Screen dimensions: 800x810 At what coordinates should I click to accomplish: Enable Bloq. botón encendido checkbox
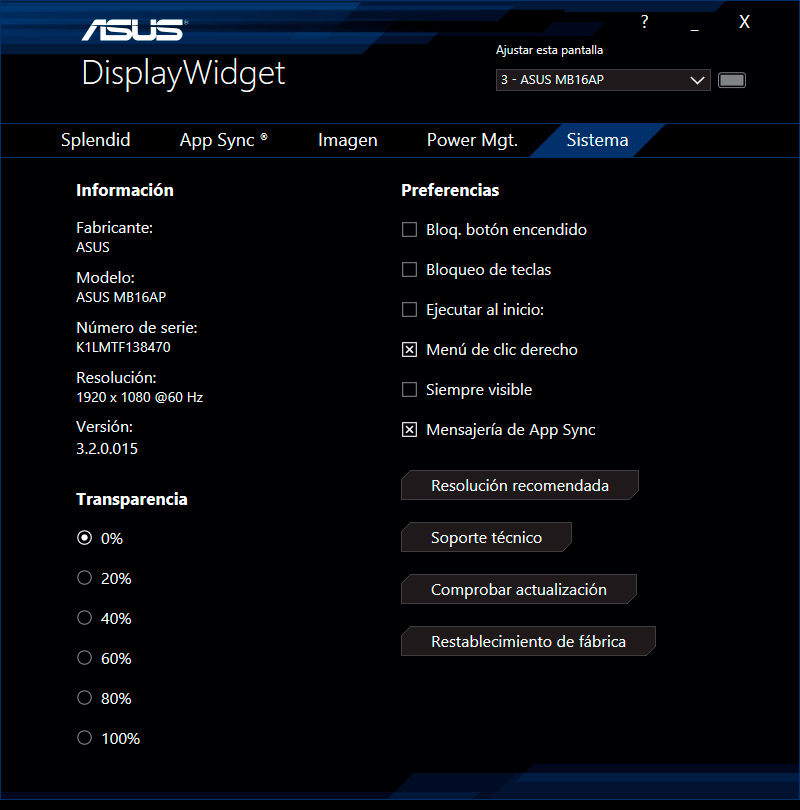tap(409, 230)
